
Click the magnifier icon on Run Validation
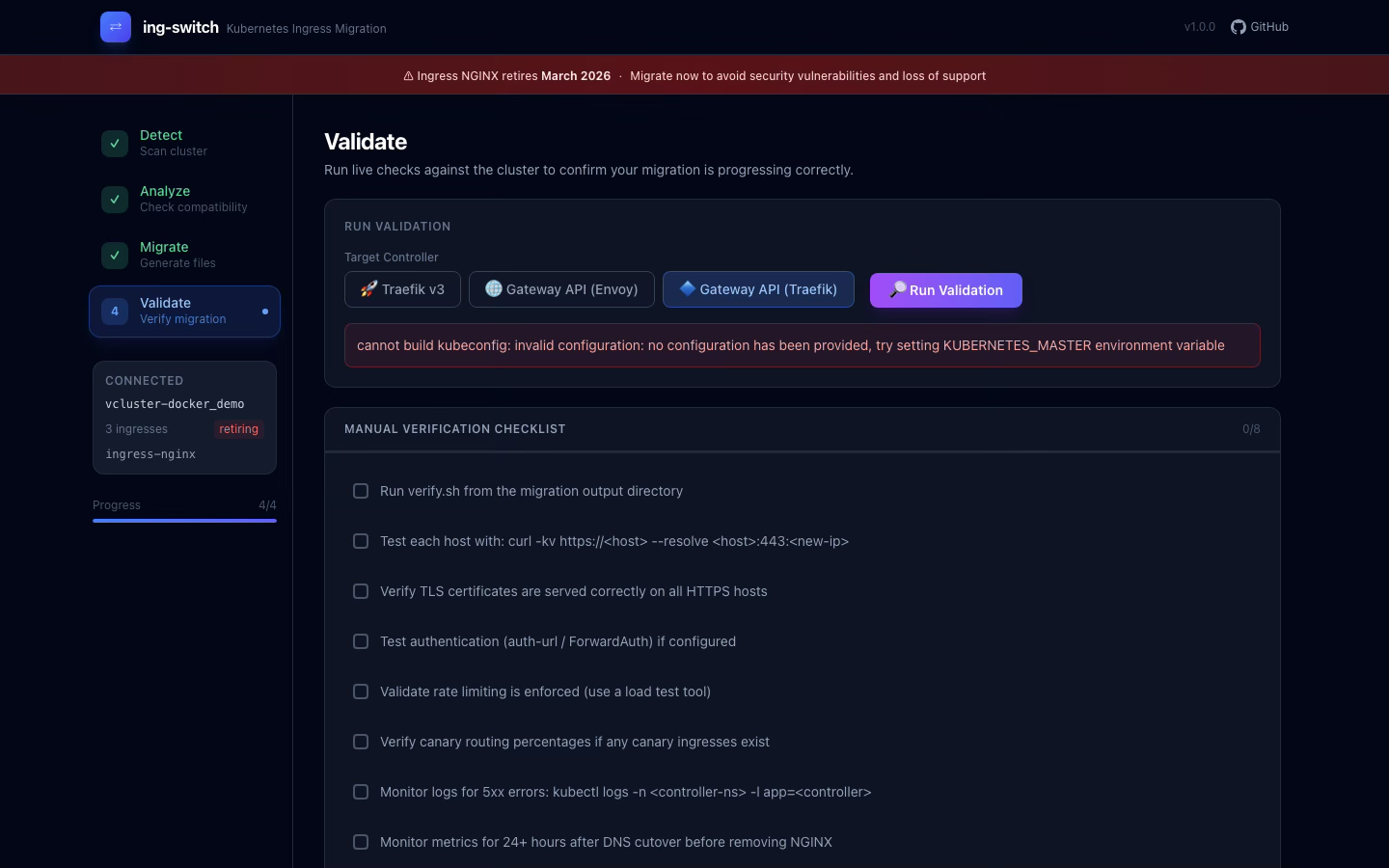[898, 289]
